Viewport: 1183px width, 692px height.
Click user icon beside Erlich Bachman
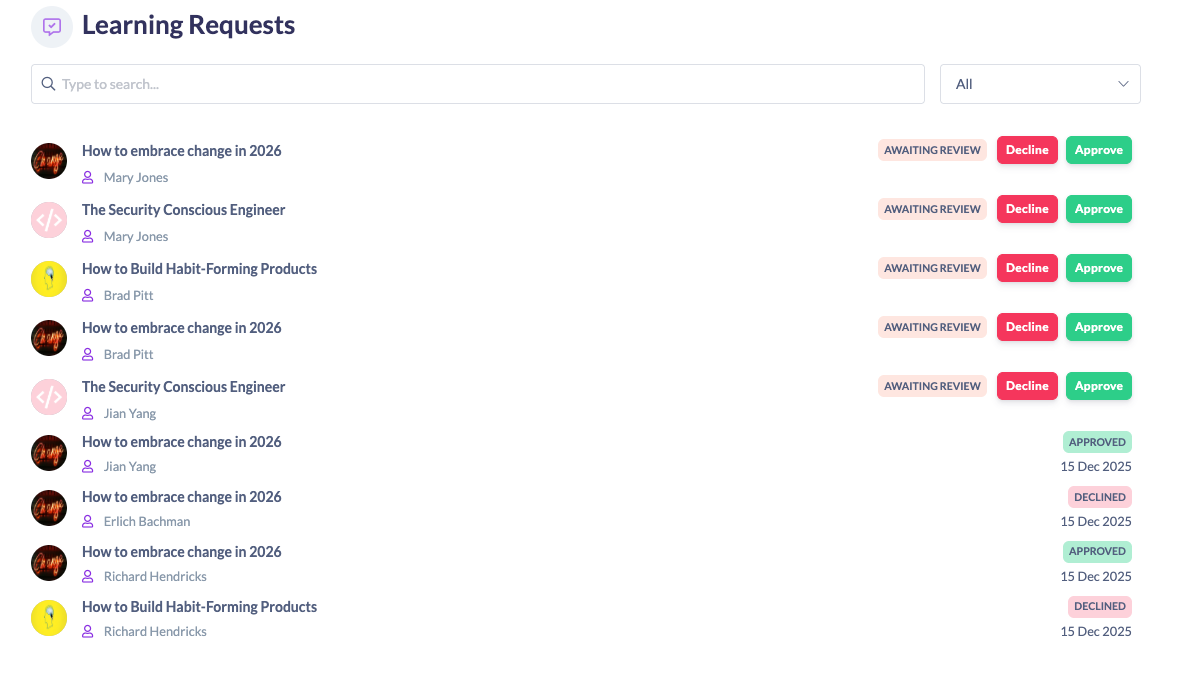(88, 522)
